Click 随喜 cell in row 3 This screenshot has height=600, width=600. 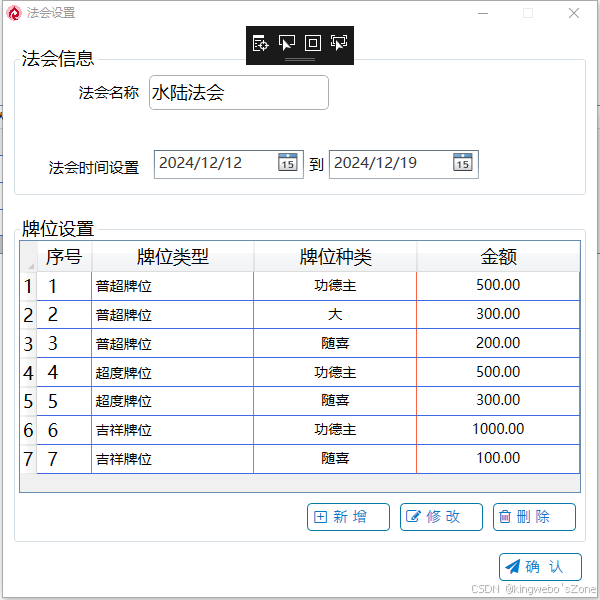[x=335, y=344]
